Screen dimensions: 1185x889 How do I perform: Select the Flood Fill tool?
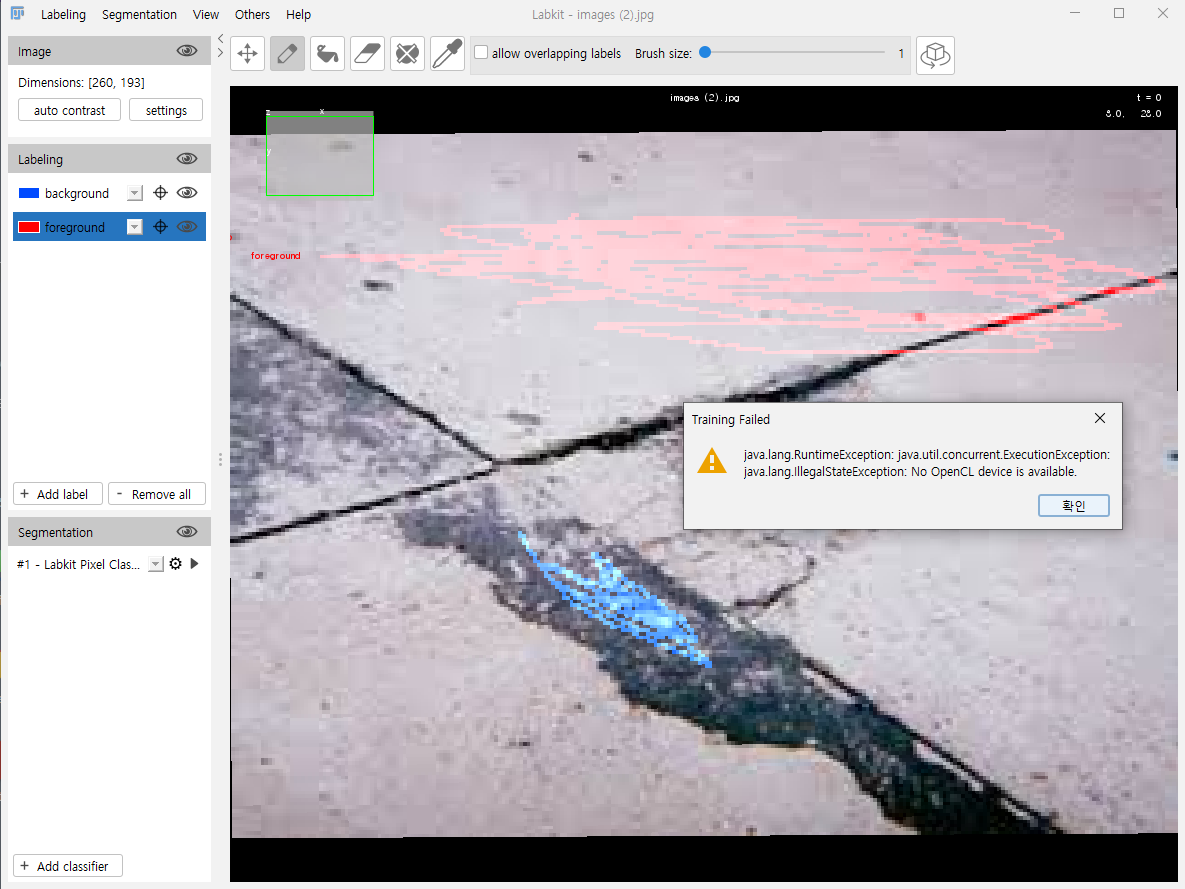click(327, 53)
